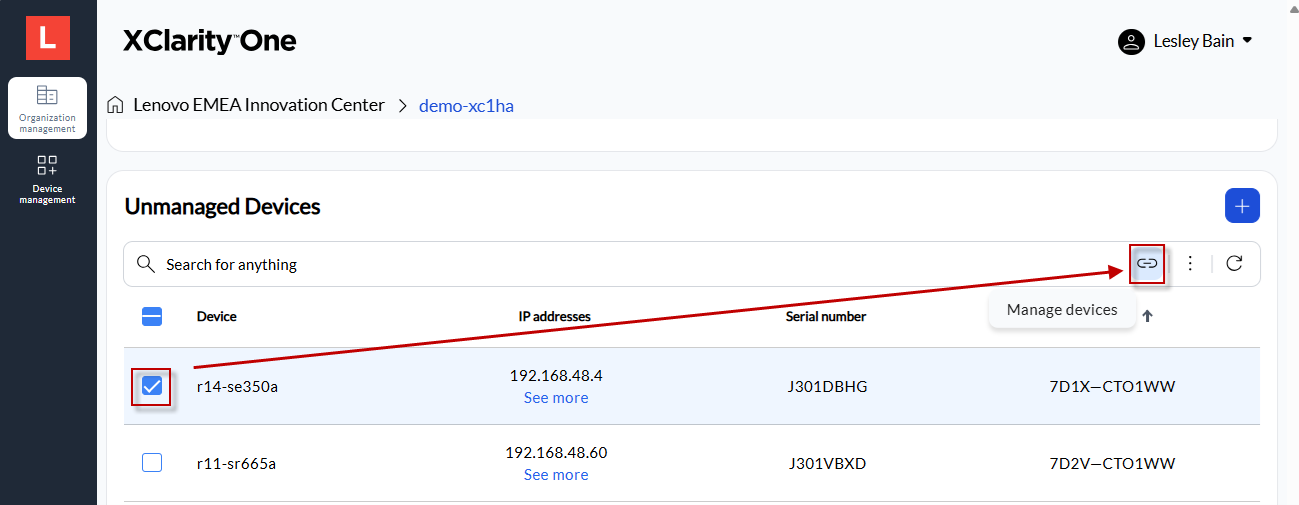This screenshot has height=505, width=1299.
Task: Open Organization management in sidebar
Action: point(47,108)
